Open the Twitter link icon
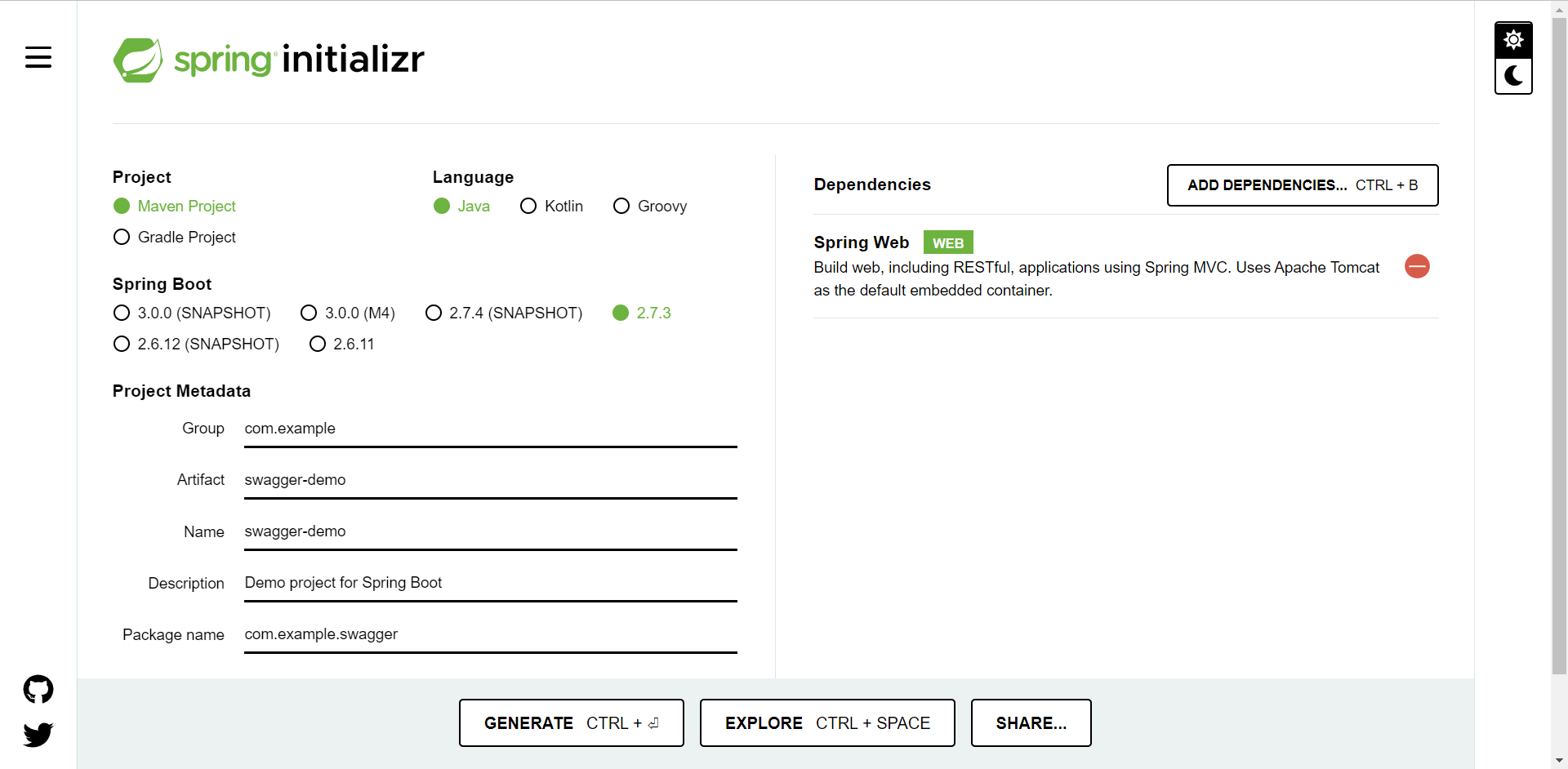The height and width of the screenshot is (769, 1568). (x=38, y=735)
